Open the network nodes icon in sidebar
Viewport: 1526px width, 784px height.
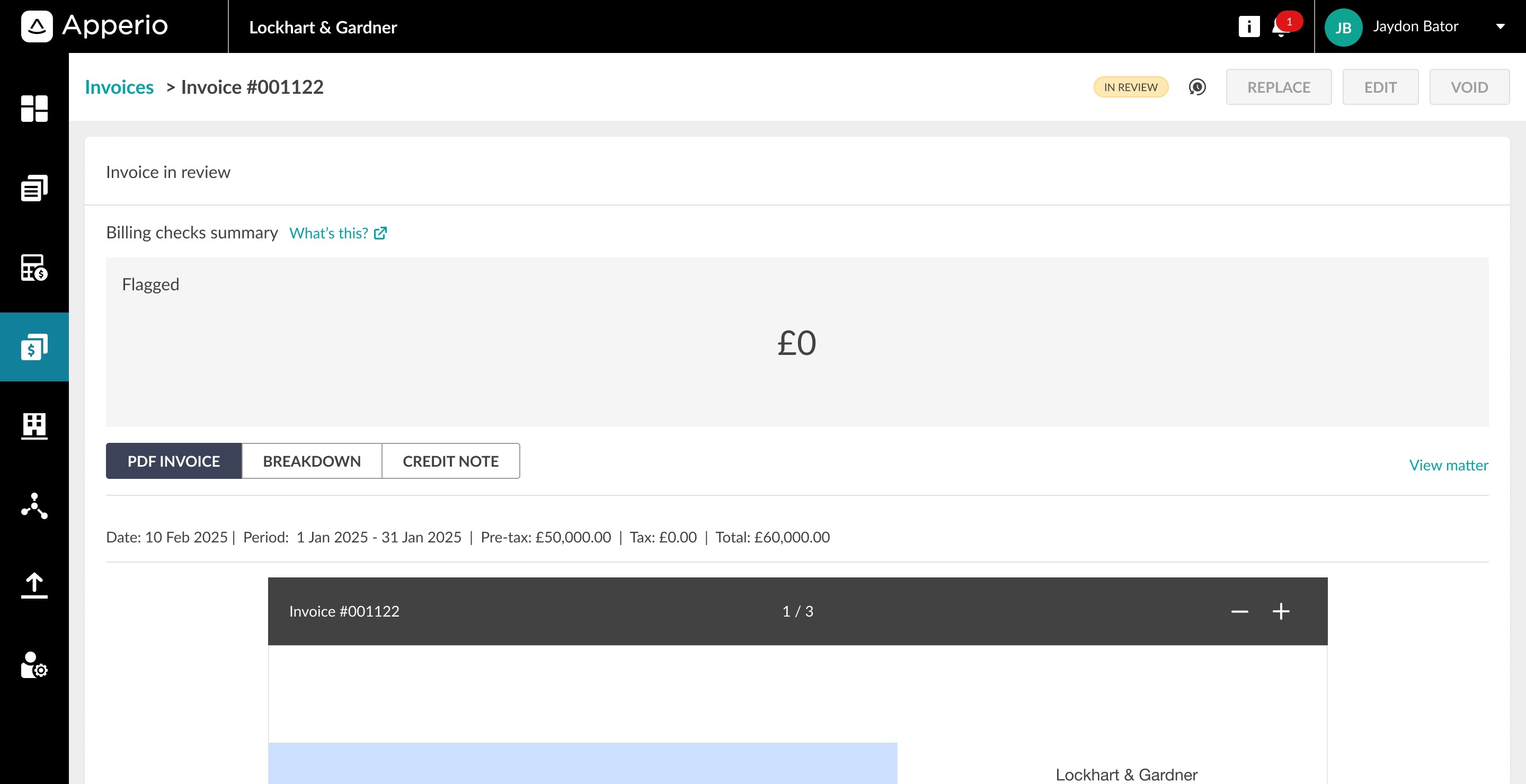34,506
